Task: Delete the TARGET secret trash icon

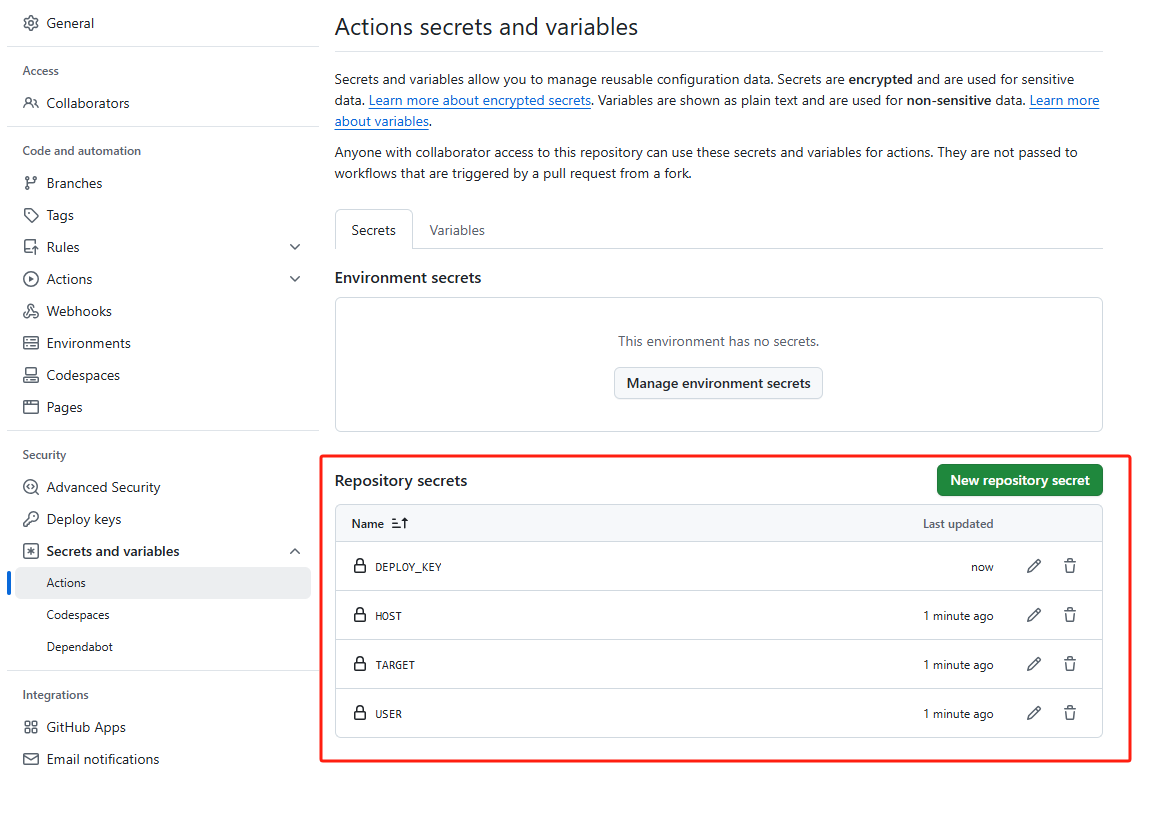Action: tap(1070, 664)
